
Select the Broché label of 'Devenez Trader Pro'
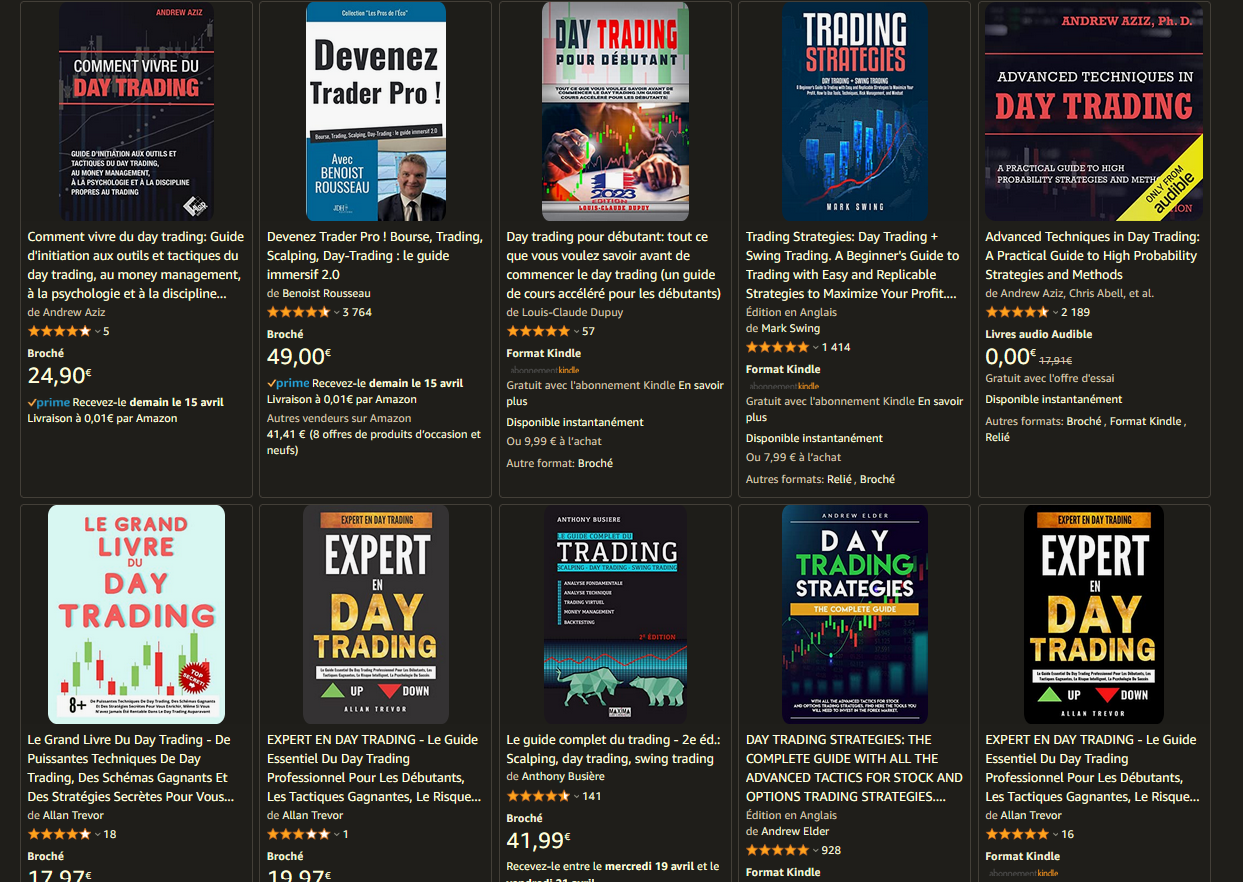[x=285, y=334]
